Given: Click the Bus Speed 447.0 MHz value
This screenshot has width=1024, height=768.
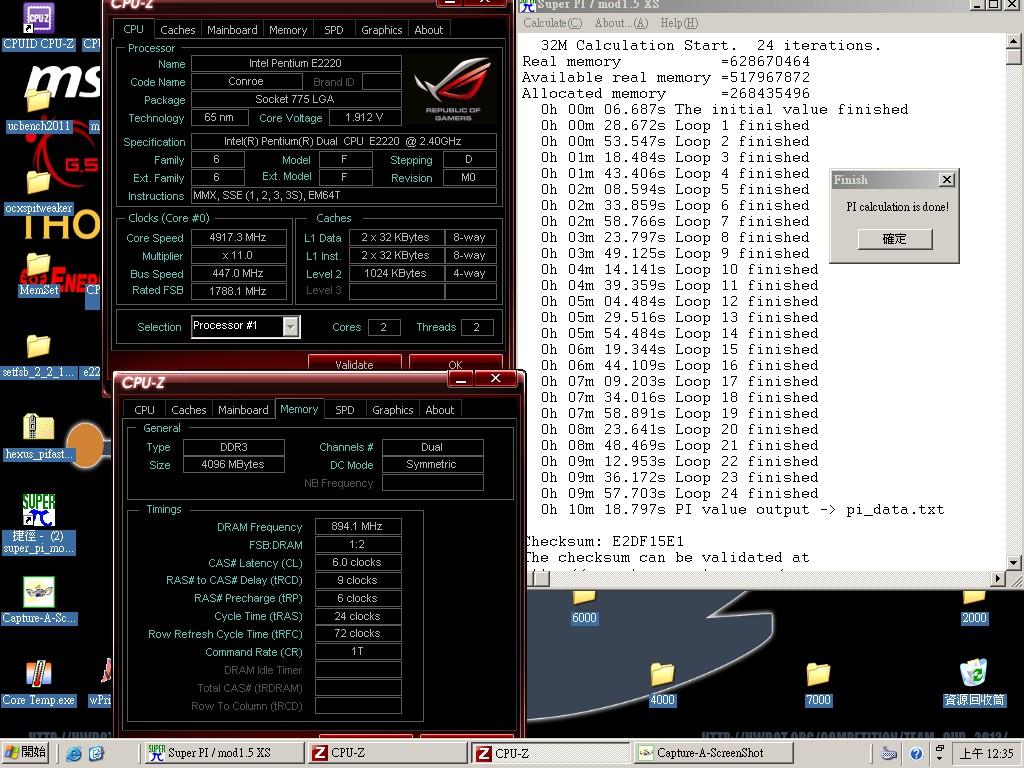Looking at the screenshot, I should (x=238, y=274).
